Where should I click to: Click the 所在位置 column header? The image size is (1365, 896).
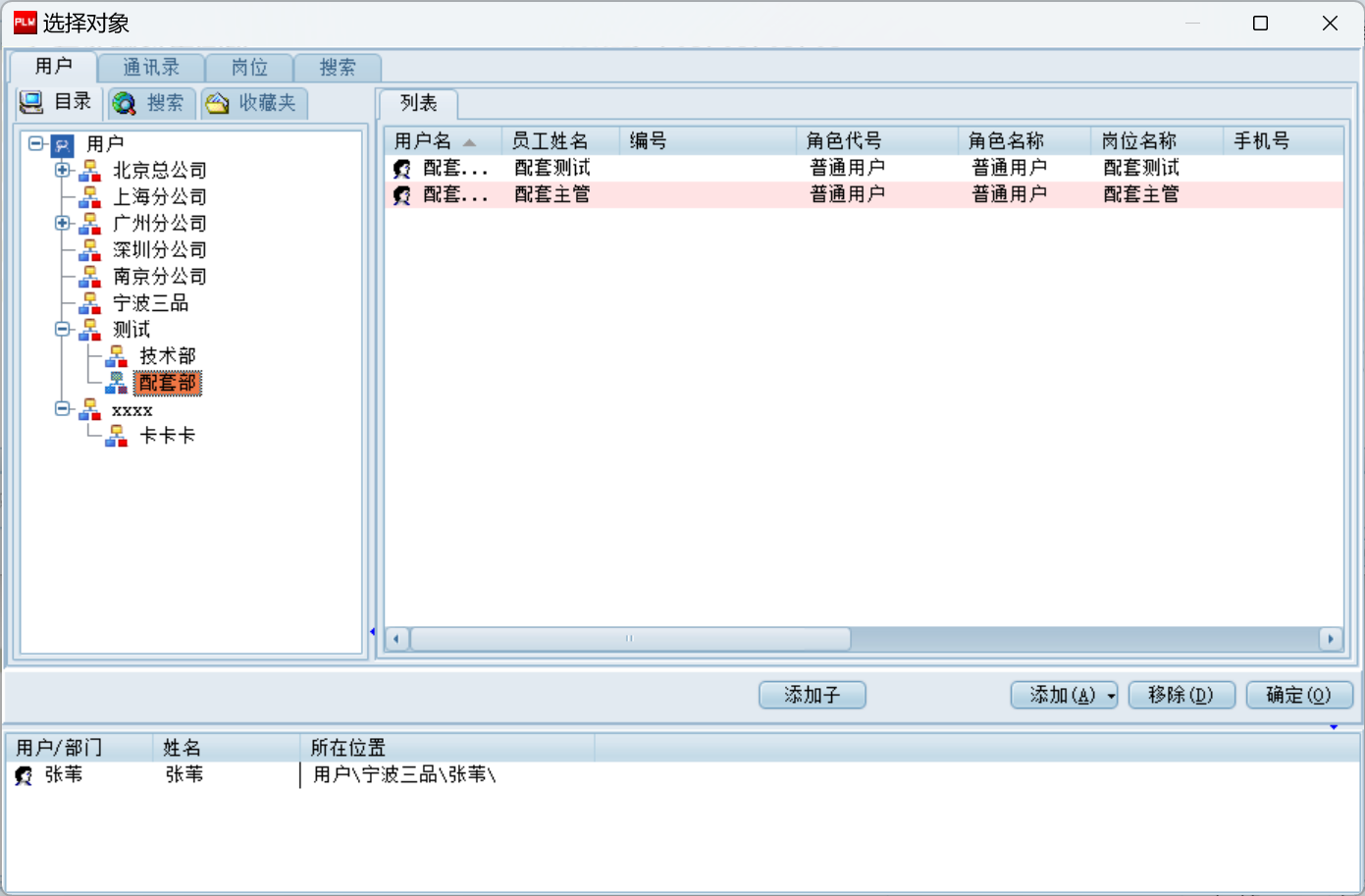(447, 749)
